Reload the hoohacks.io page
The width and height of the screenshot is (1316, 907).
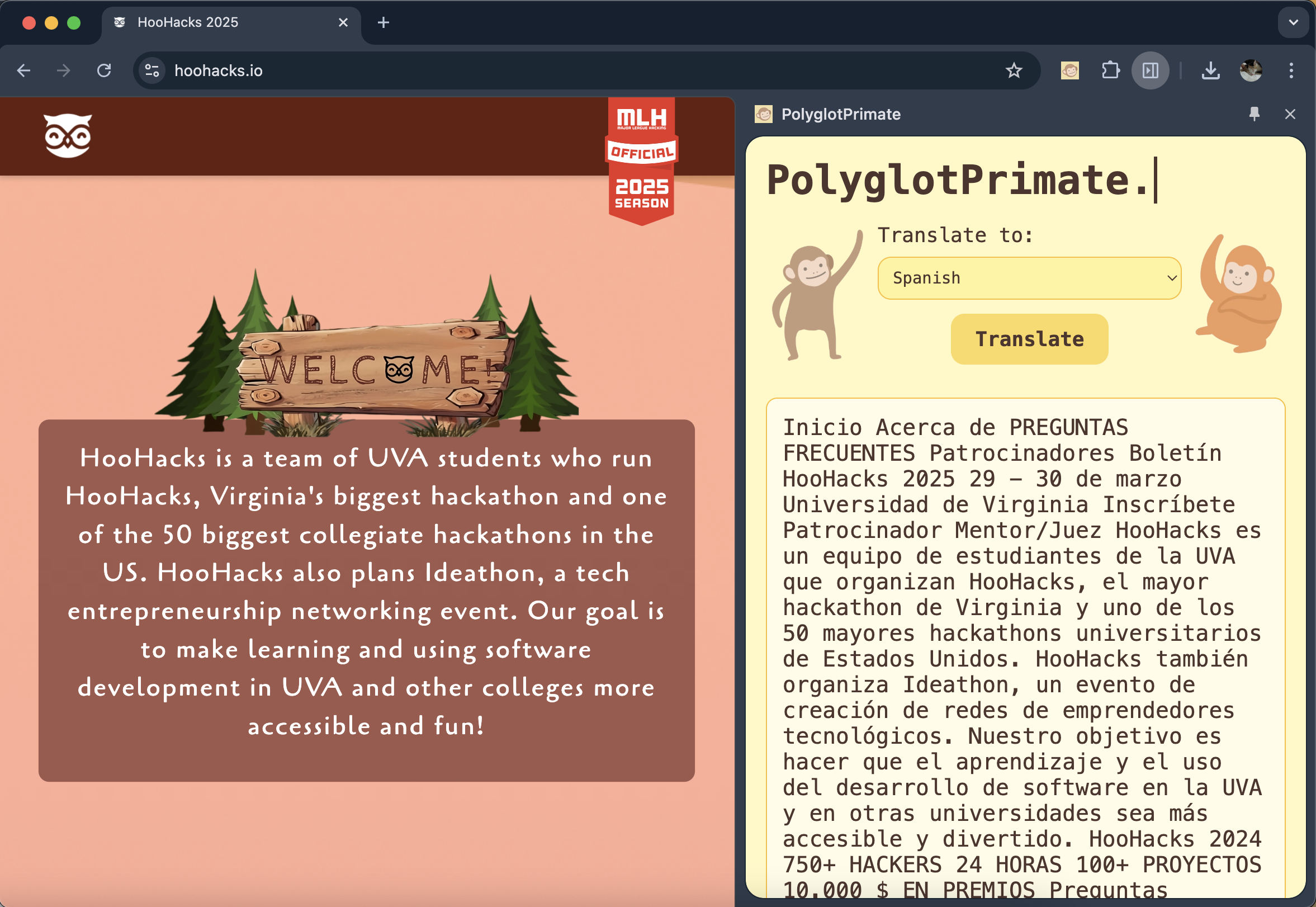click(104, 70)
